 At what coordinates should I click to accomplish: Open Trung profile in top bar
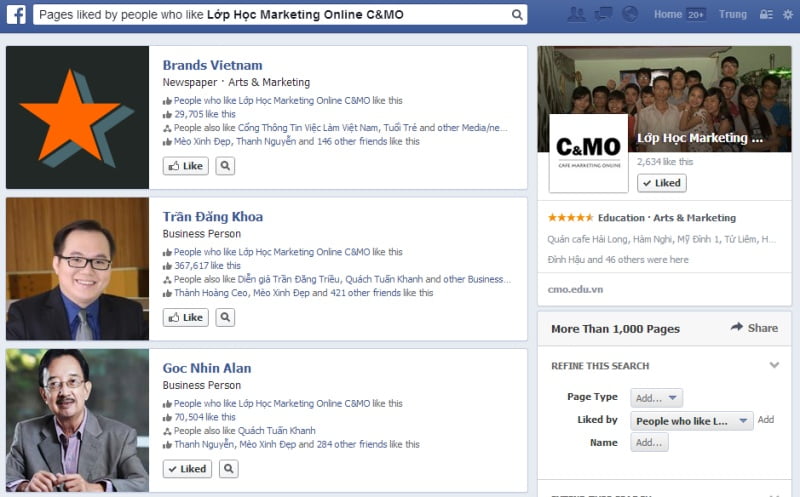pos(732,15)
